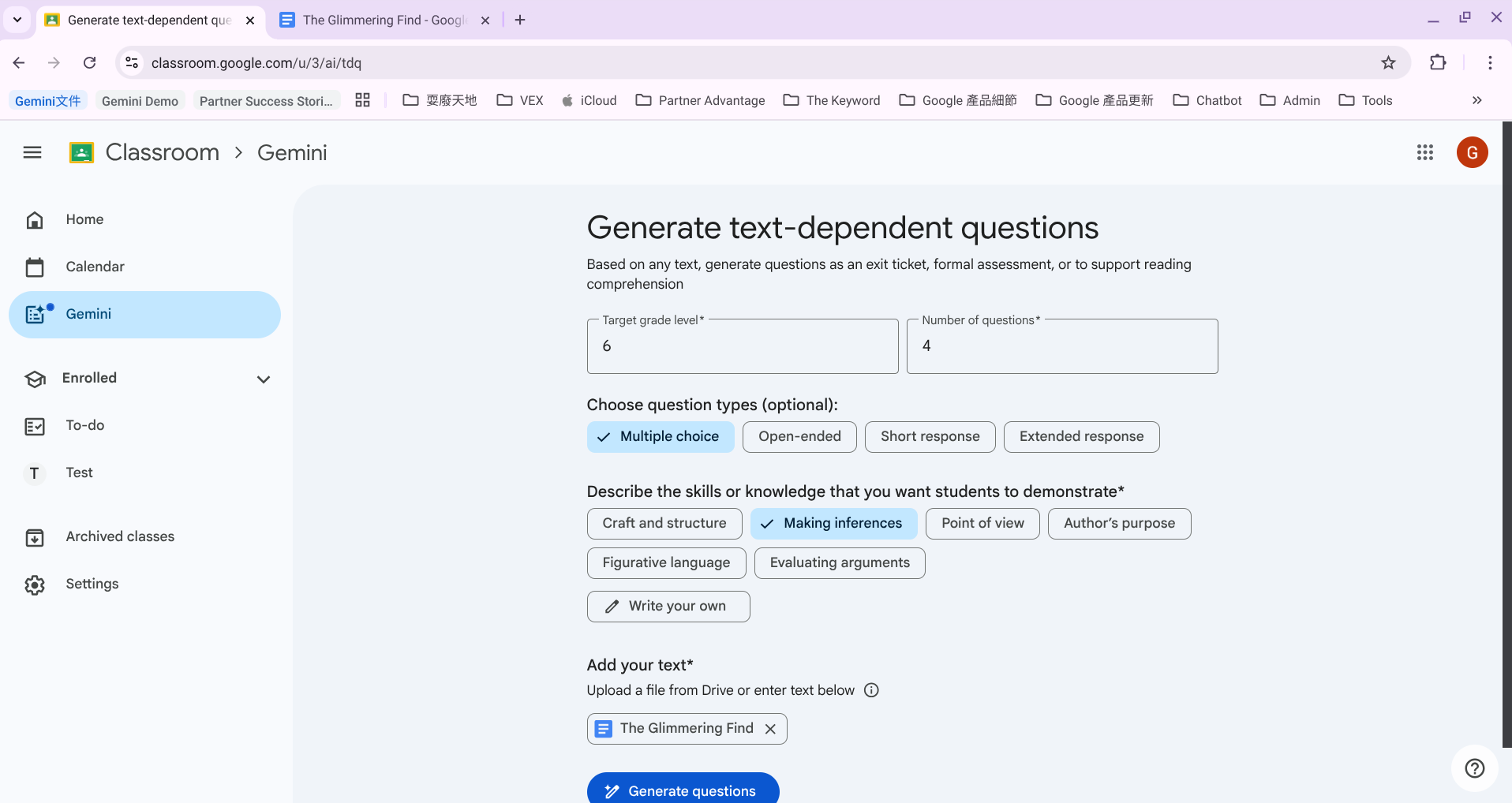Open the Google apps grid
The height and width of the screenshot is (803, 1512).
[1424, 152]
